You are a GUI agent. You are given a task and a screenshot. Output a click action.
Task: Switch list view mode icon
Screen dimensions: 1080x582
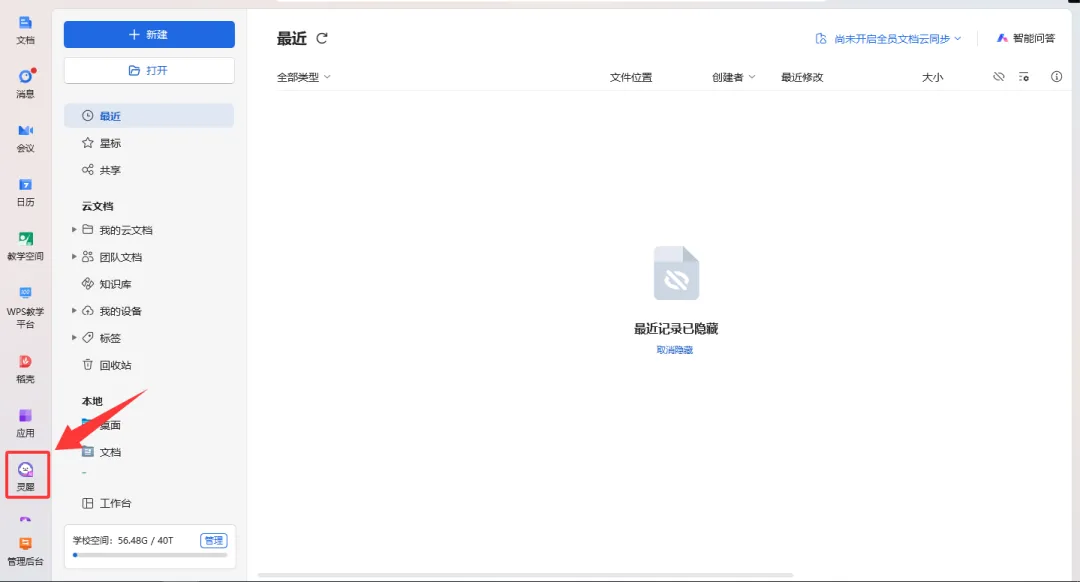[x=1024, y=77]
